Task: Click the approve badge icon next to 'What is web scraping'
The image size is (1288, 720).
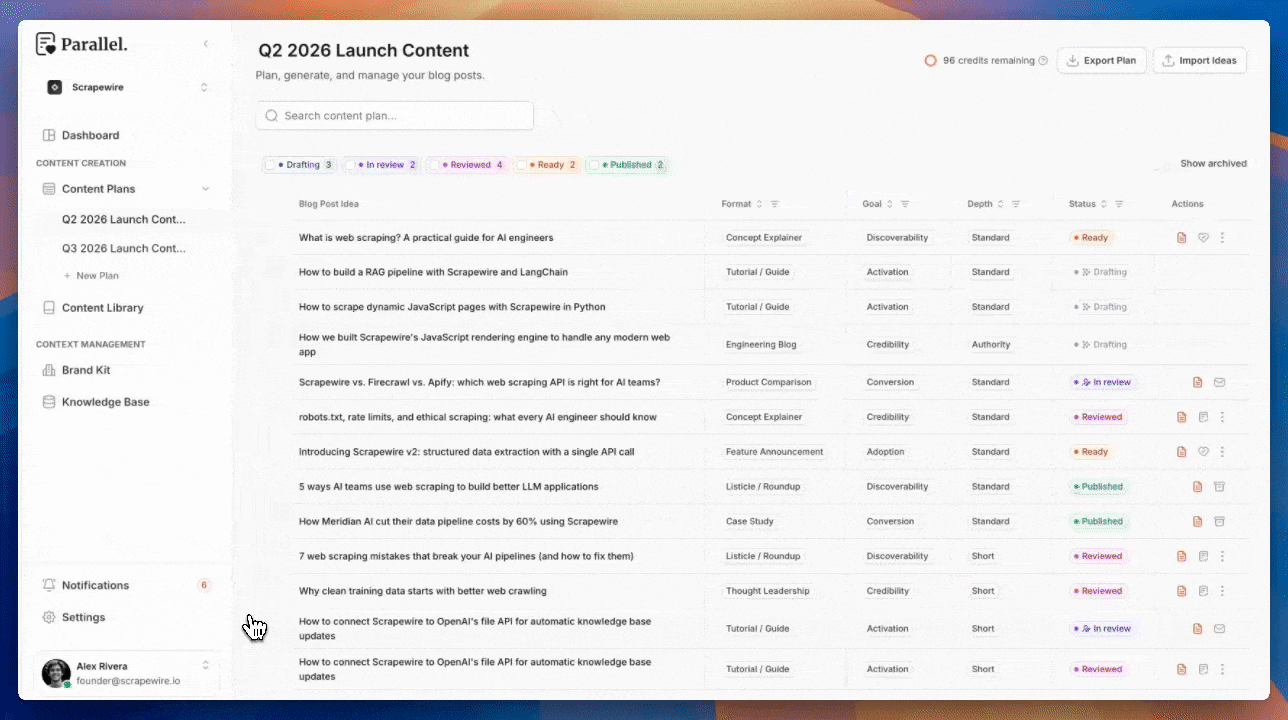Action: [1203, 238]
